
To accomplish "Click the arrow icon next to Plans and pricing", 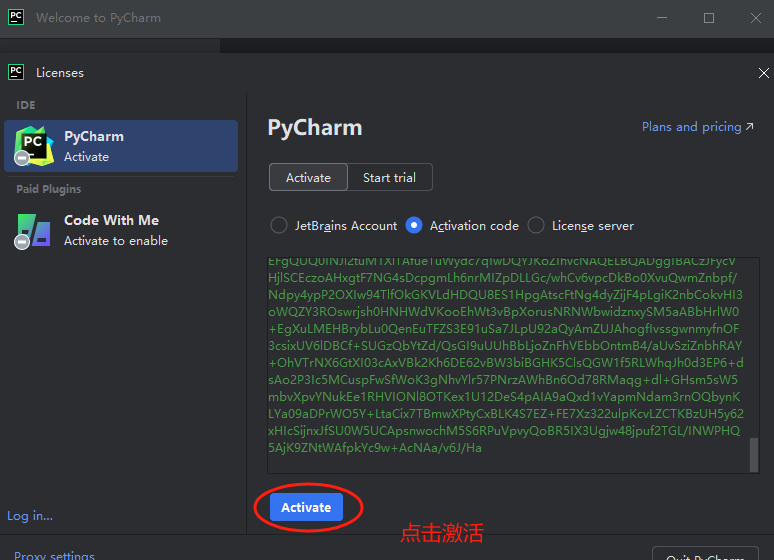I will [750, 126].
